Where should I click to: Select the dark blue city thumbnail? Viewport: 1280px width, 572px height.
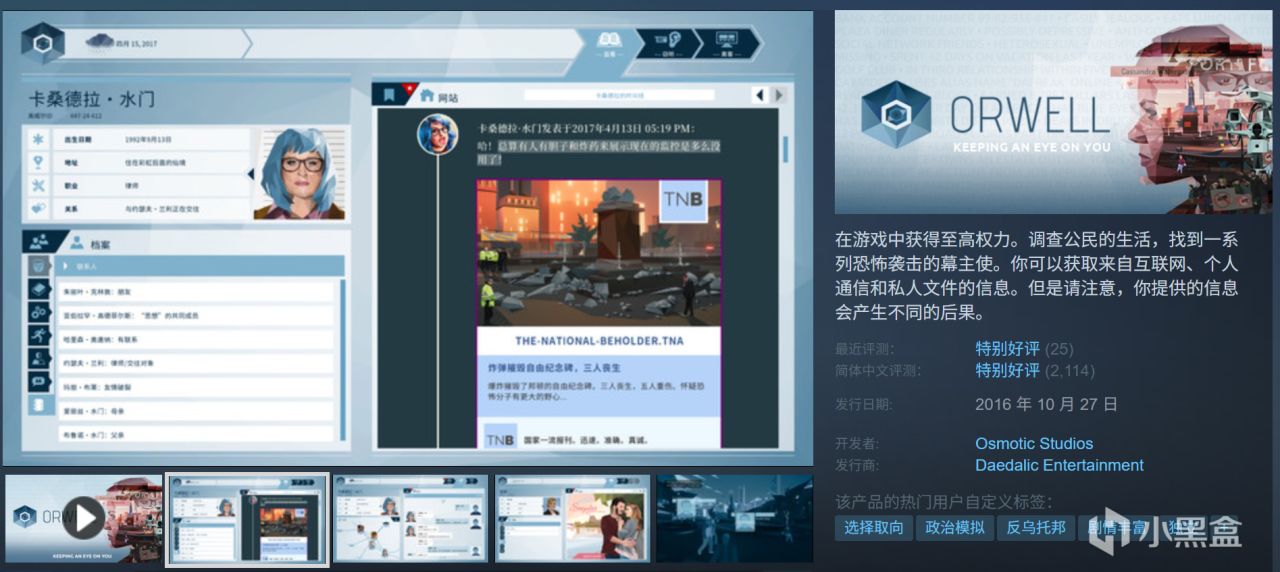[735, 518]
